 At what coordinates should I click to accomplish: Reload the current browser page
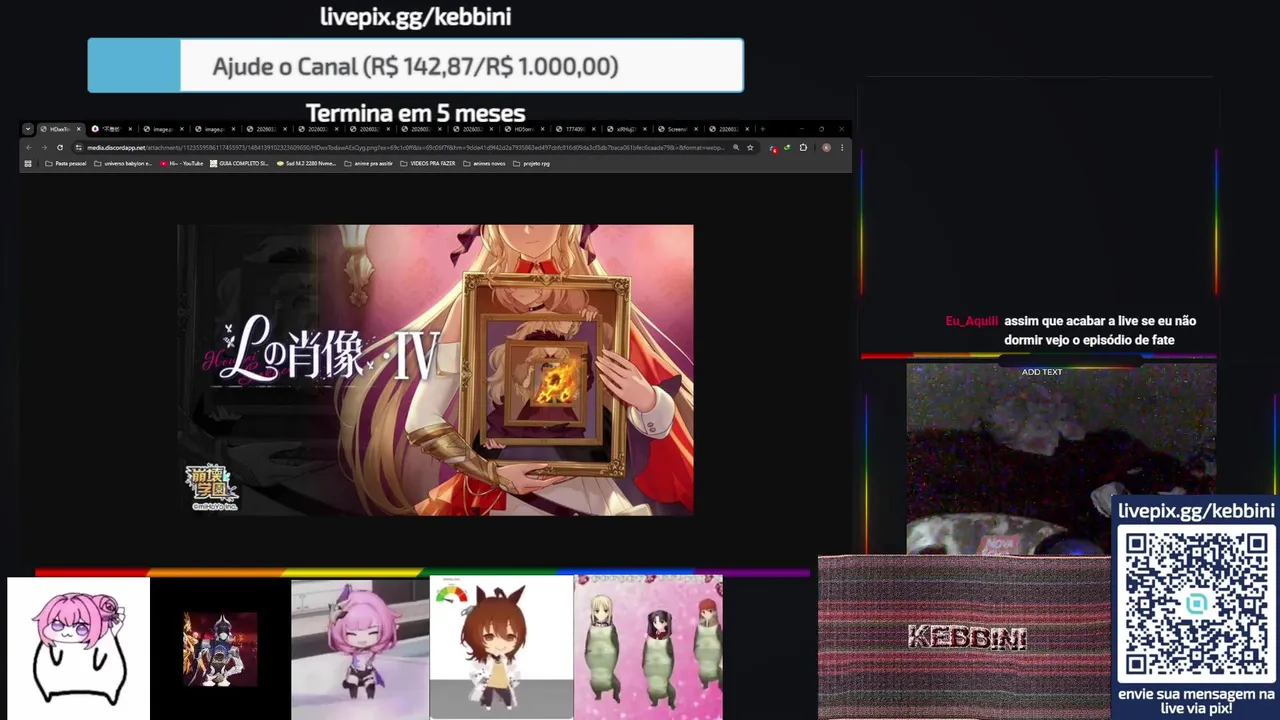point(60,148)
